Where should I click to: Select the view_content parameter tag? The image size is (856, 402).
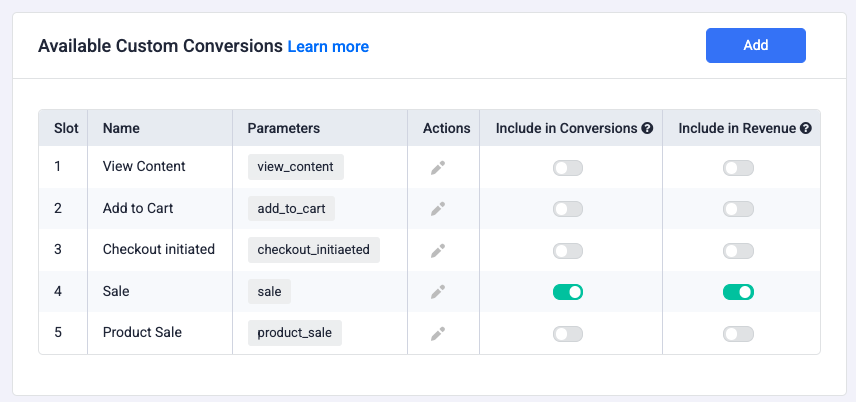point(295,167)
